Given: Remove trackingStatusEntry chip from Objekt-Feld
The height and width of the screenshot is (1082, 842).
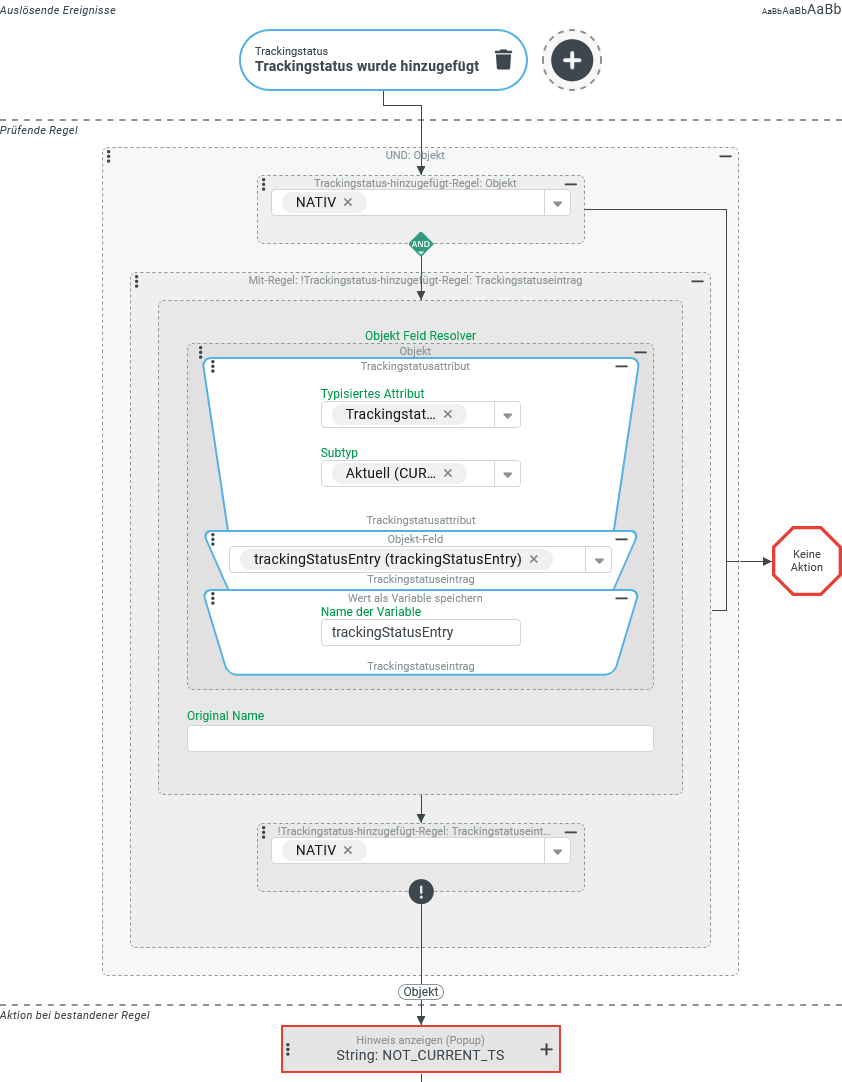Looking at the screenshot, I should coord(534,559).
